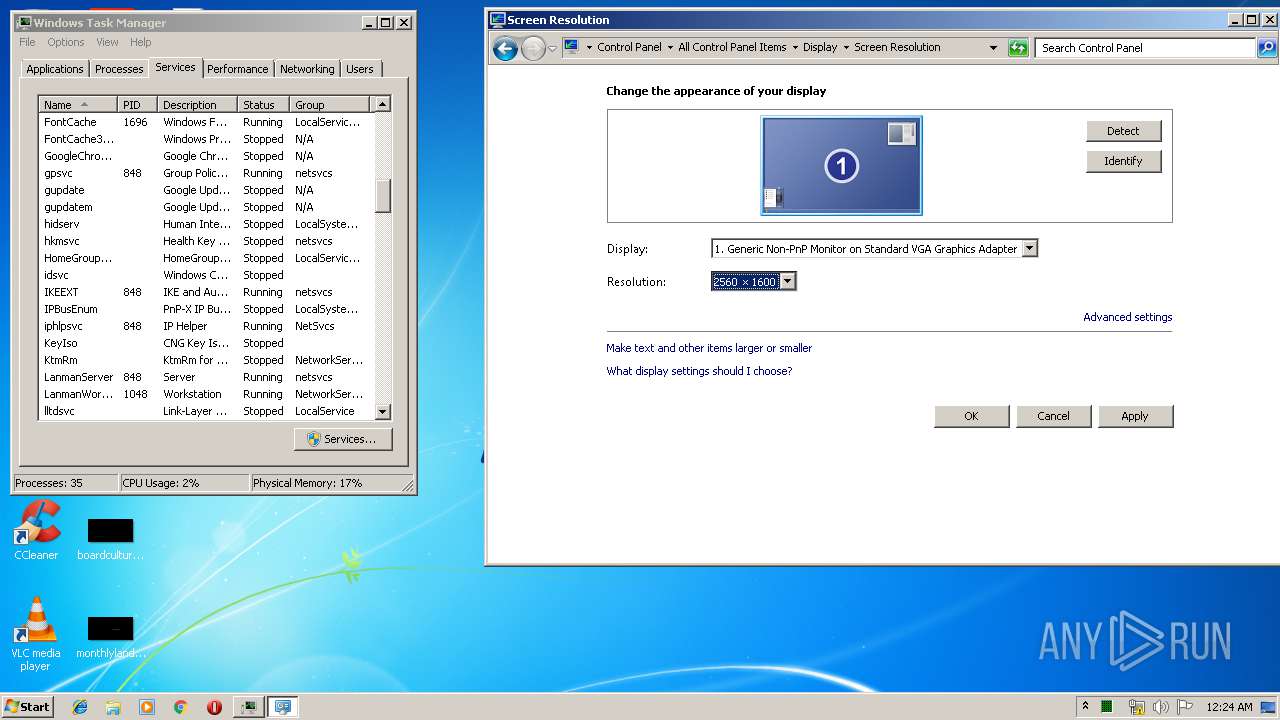This screenshot has height=720, width=1280.
Task: Open the Advanced settings link
Action: [1127, 317]
